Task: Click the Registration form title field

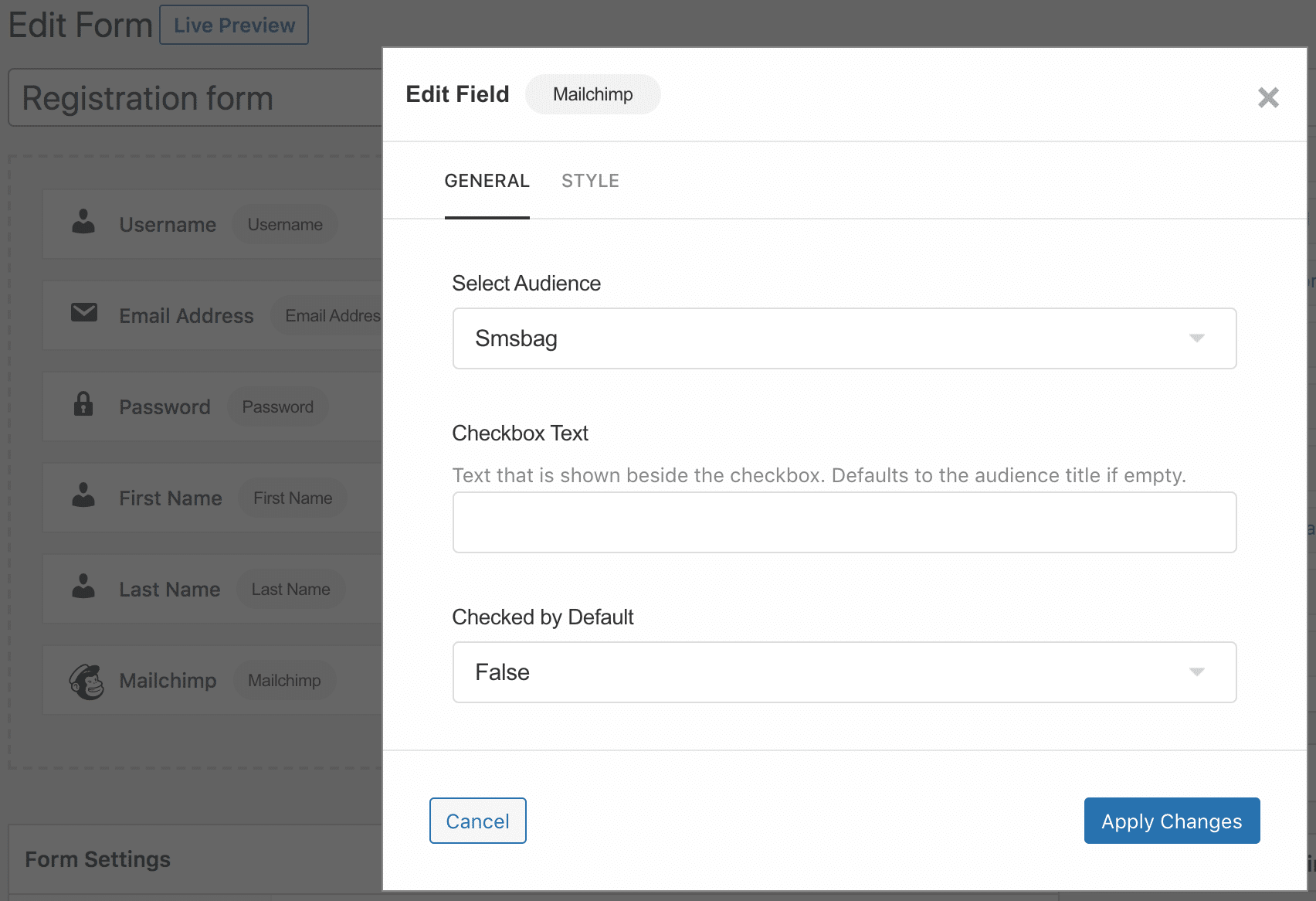Action: coord(195,98)
